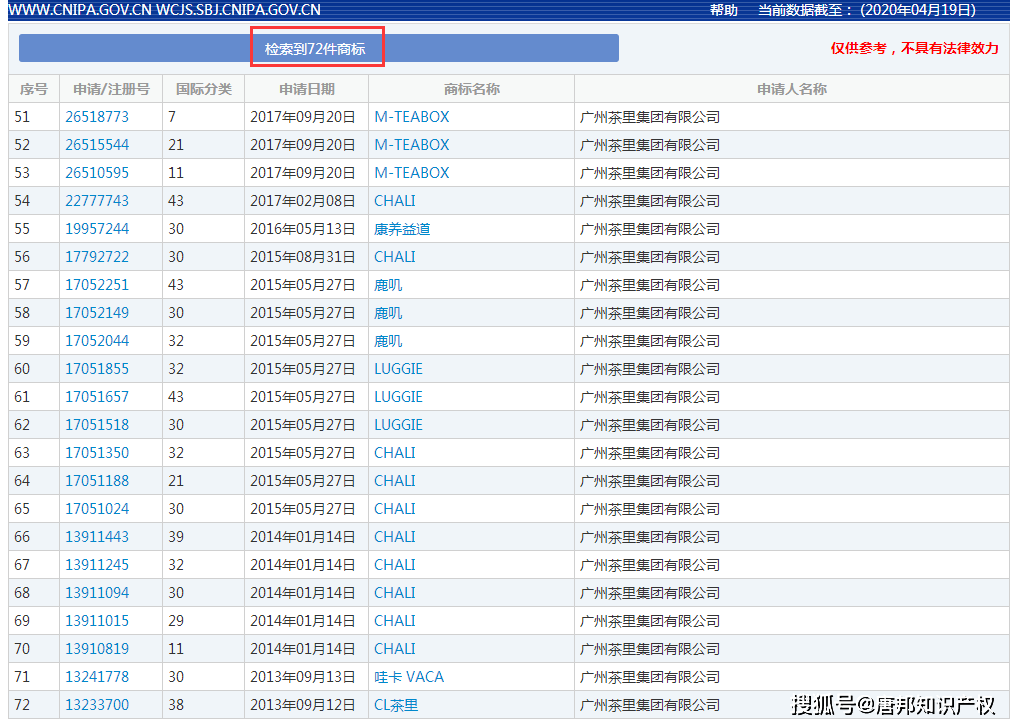The image size is (1018, 727).
Task: Open CHALI trademark in row 68
Action: 395,593
